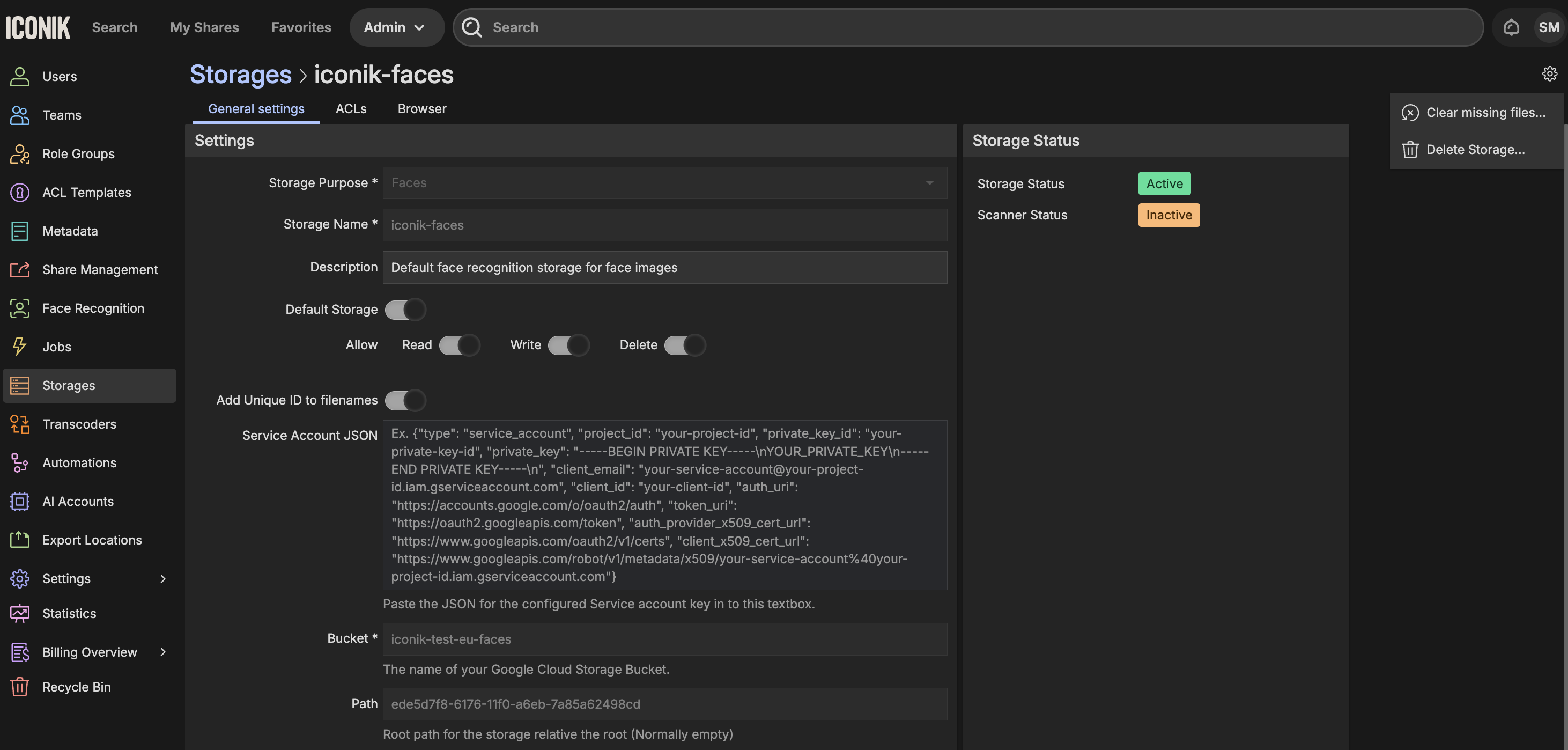Open the storage settings gear icon
The image size is (1568, 750).
pos(1549,73)
